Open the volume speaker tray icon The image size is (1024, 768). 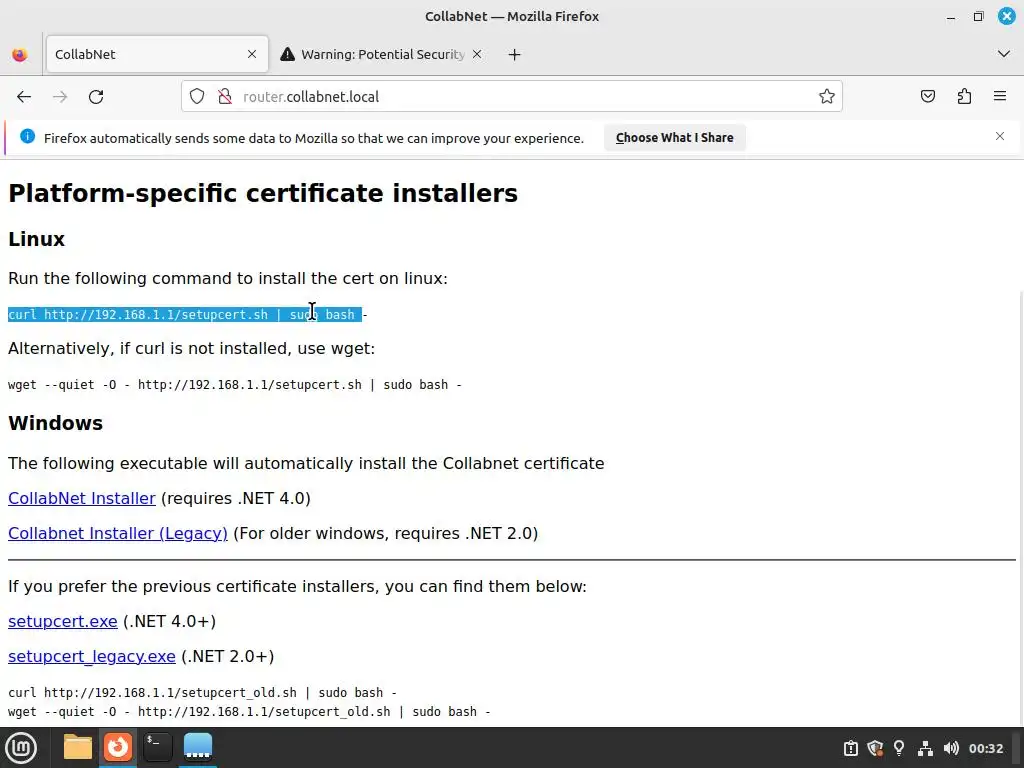coord(951,748)
